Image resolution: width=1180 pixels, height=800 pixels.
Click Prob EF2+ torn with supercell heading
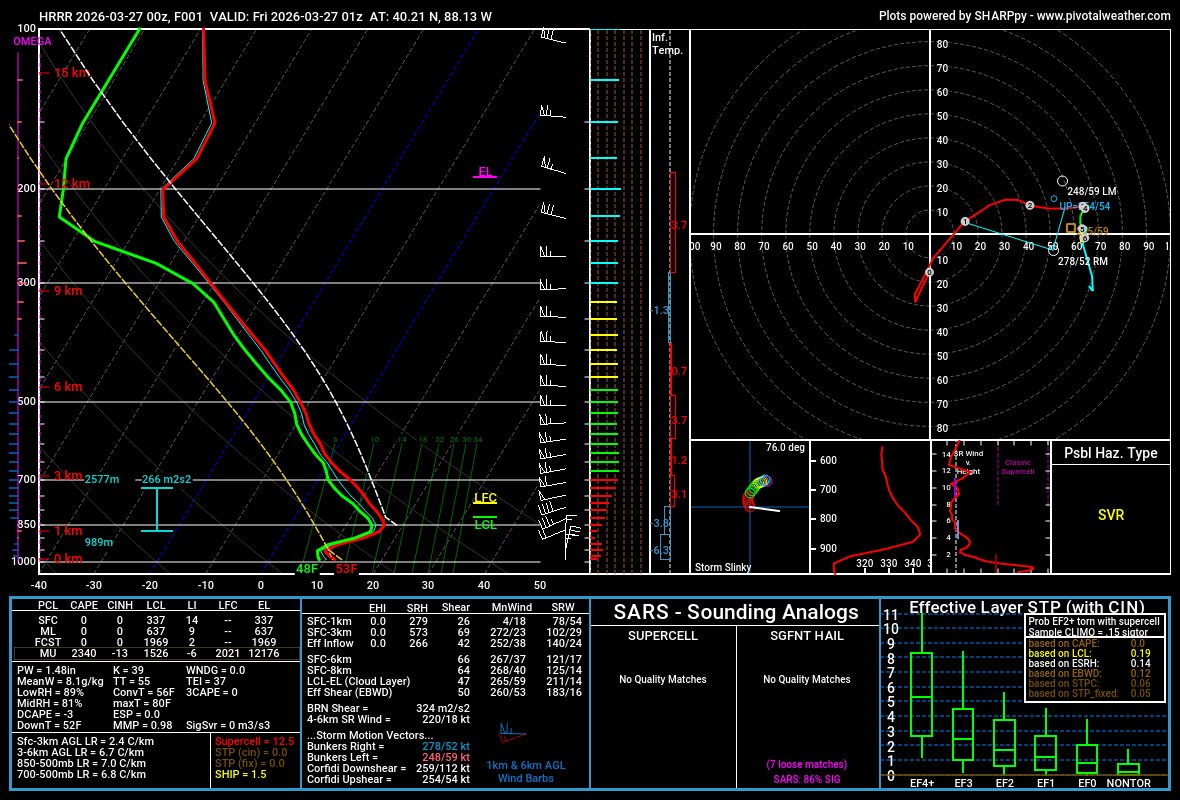coord(1094,622)
